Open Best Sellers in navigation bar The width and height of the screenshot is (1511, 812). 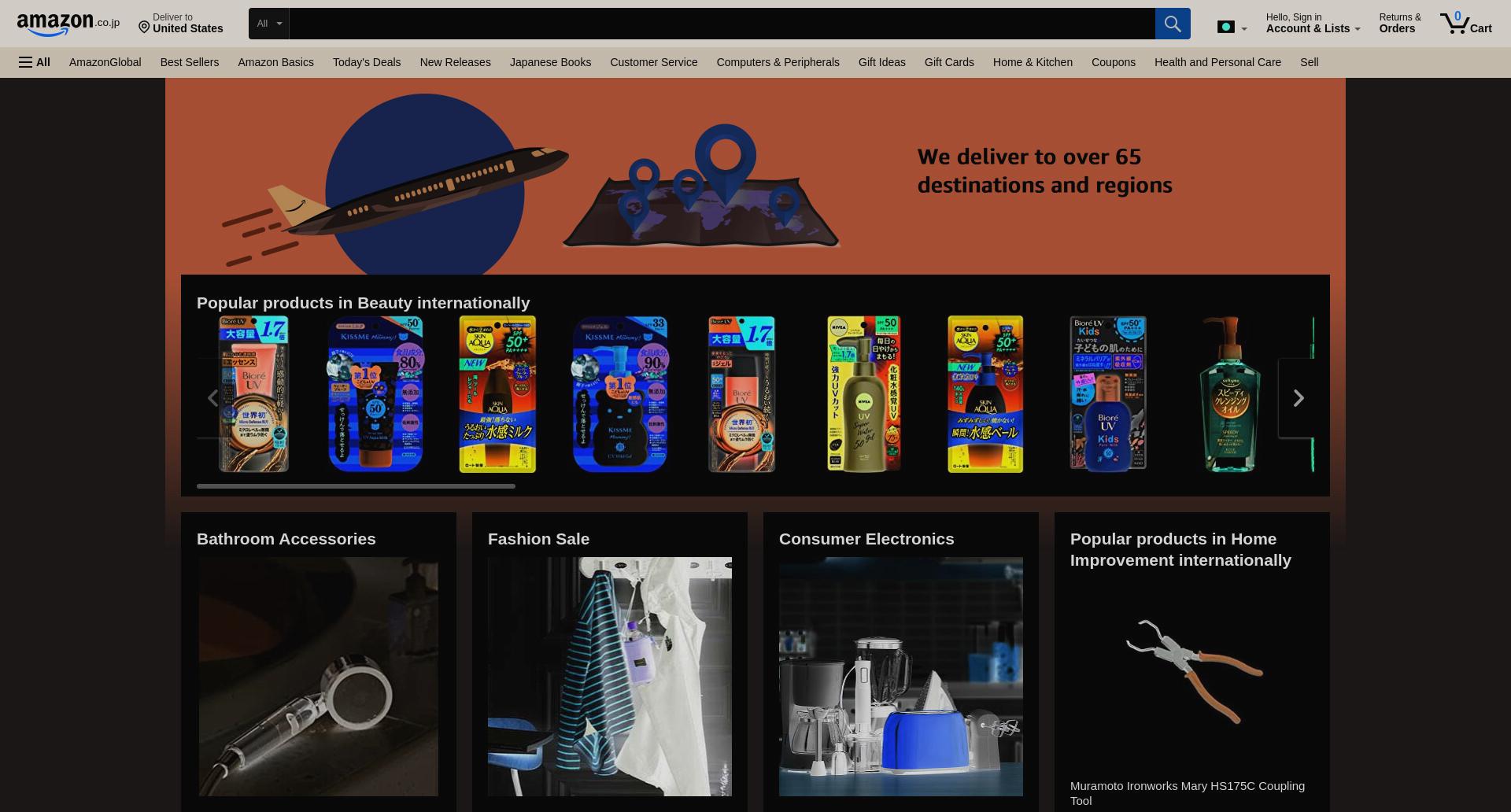click(190, 62)
